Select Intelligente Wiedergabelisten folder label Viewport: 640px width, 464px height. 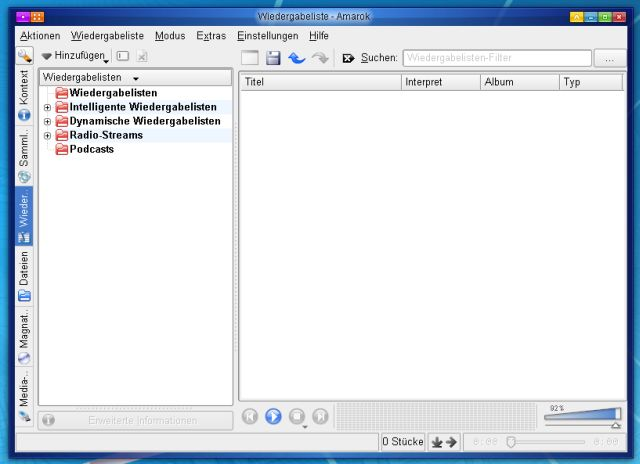(x=143, y=107)
